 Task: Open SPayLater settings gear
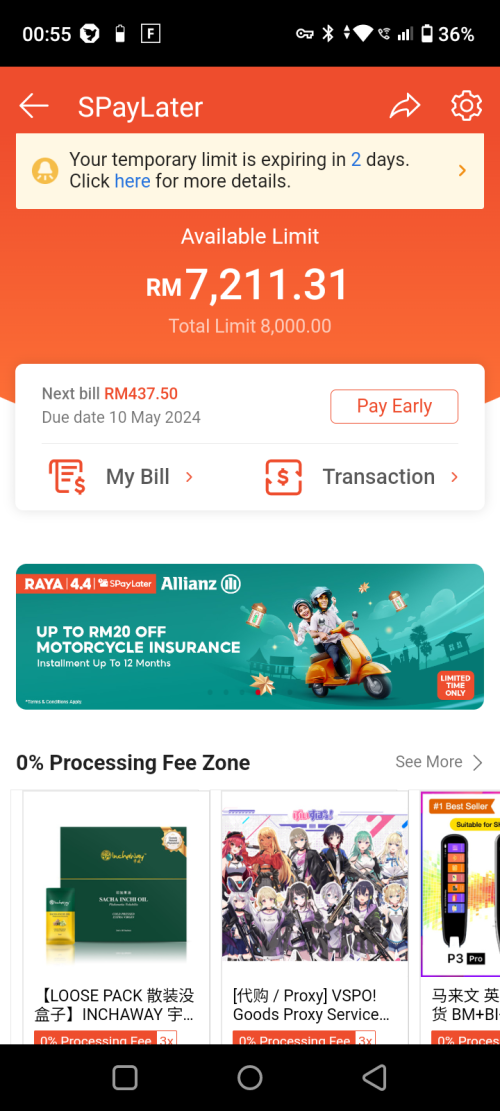467,106
